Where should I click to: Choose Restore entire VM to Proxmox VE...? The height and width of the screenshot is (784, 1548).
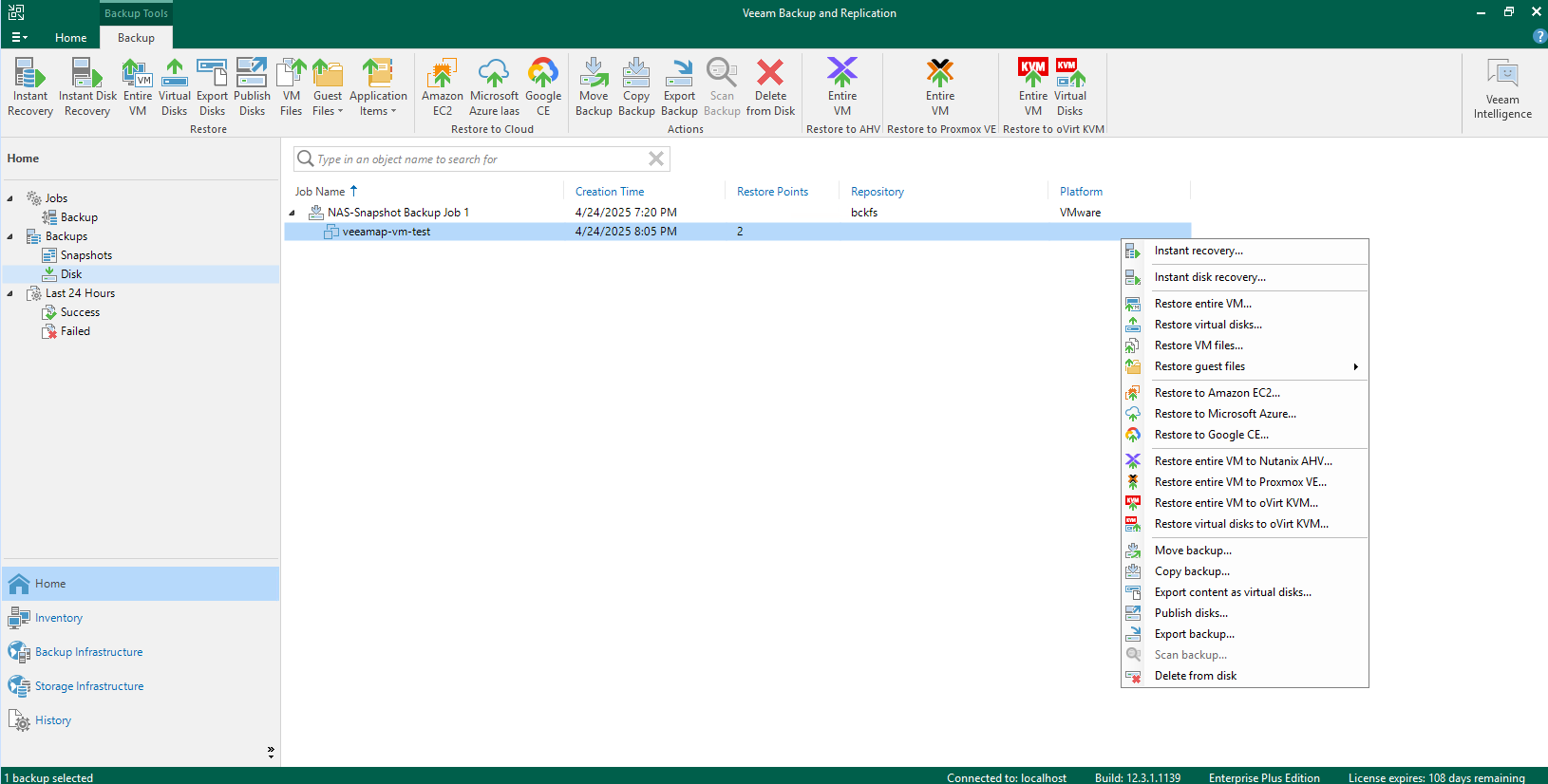tap(1245, 482)
